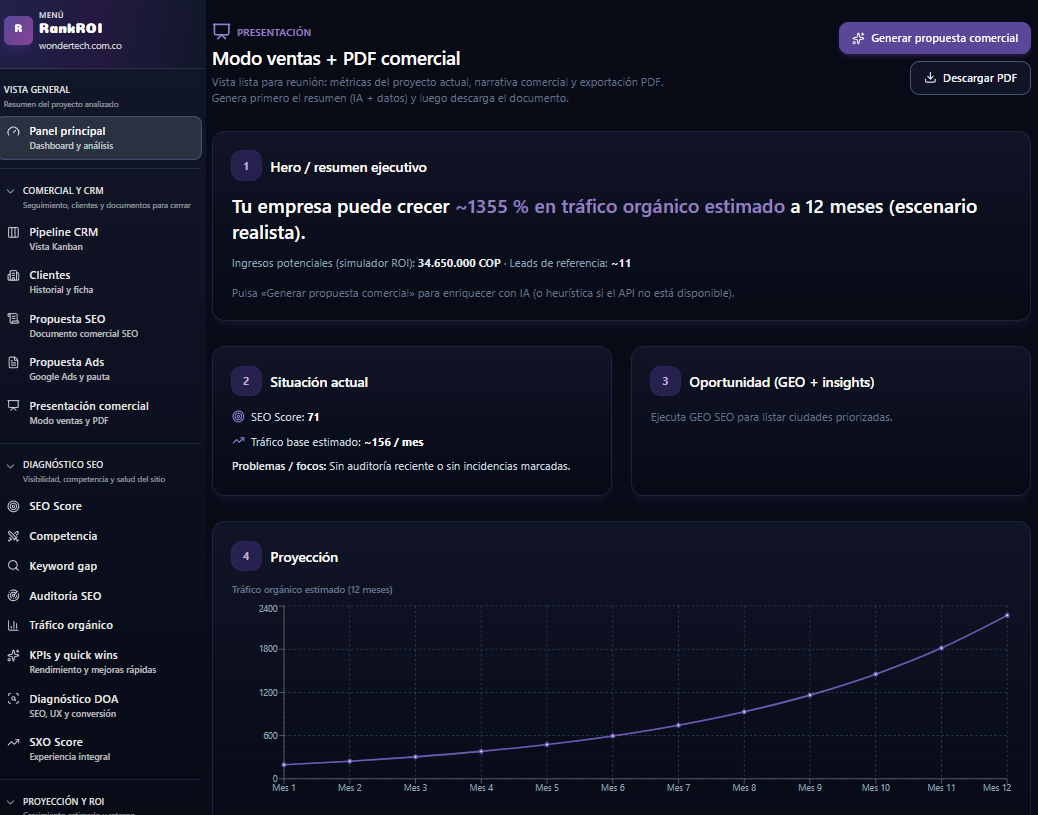
Task: Click the Keyword gap magnifier icon
Action: coord(13,566)
